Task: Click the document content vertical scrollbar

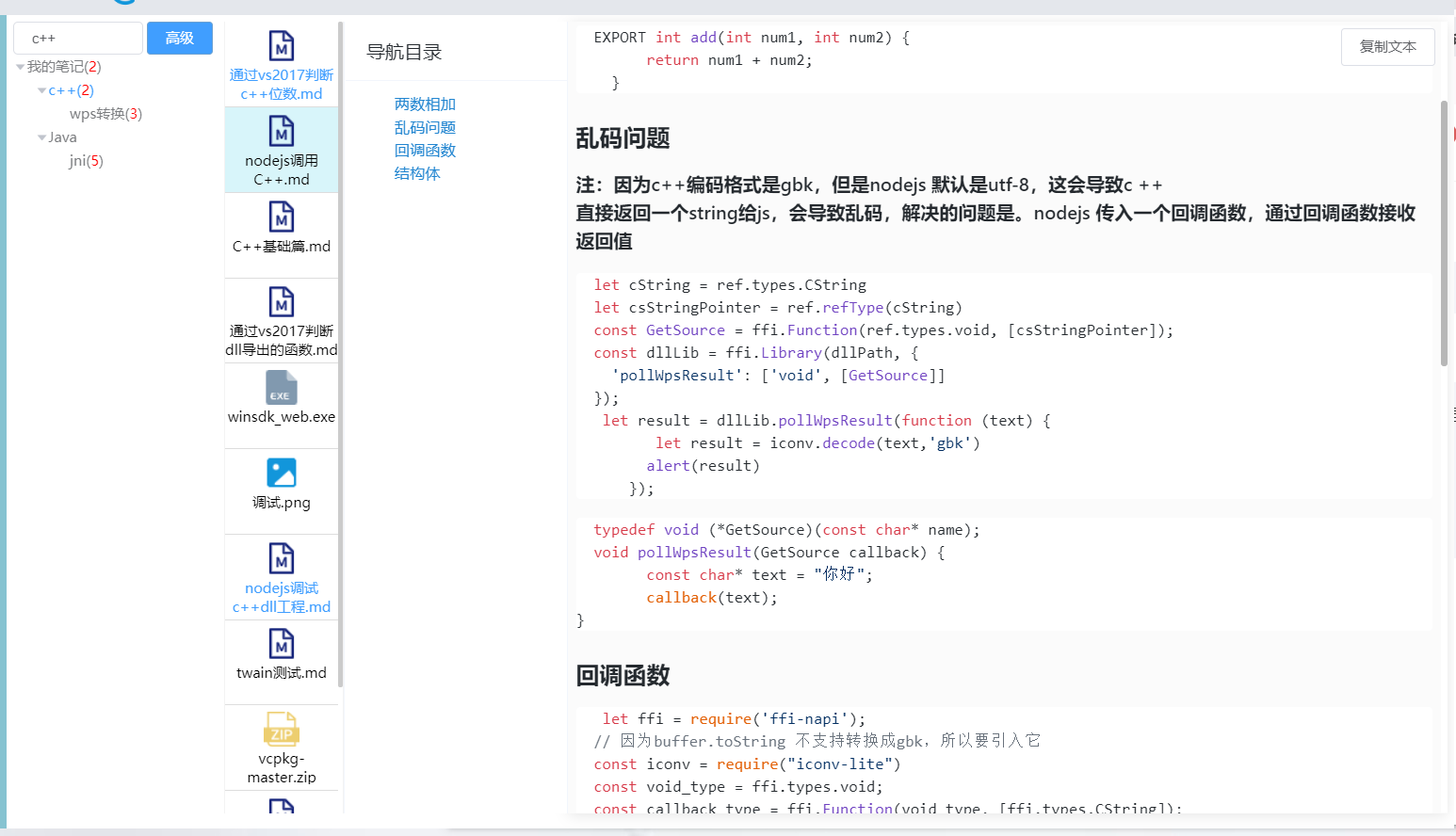Action: (x=1444, y=233)
